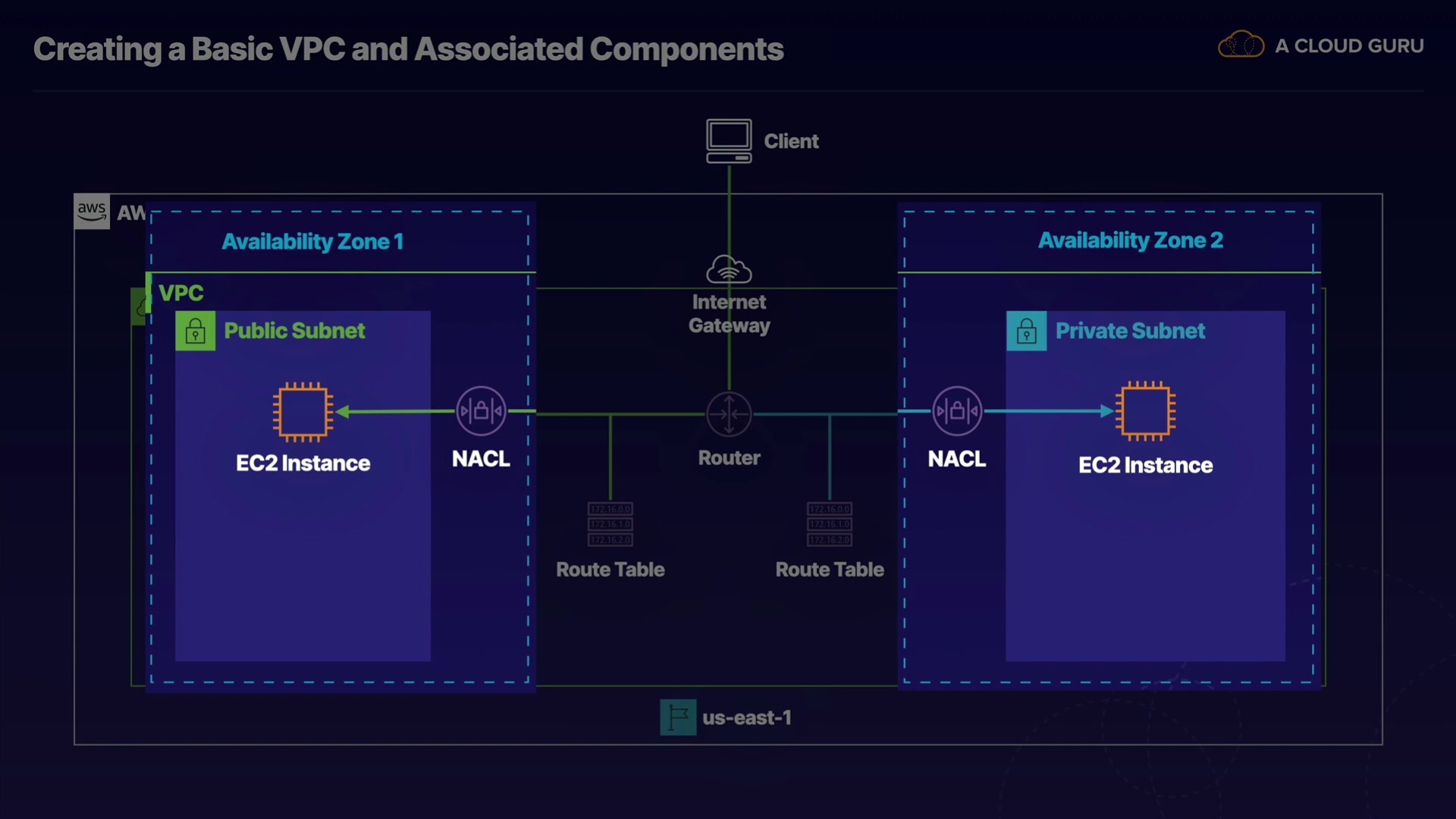Click the Private Subnet title text
1456x819 pixels.
(1130, 331)
